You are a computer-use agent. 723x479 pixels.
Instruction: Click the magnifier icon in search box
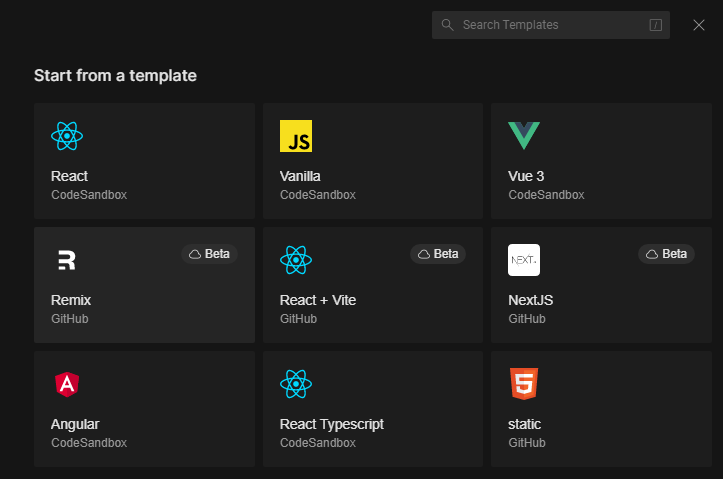coord(447,25)
